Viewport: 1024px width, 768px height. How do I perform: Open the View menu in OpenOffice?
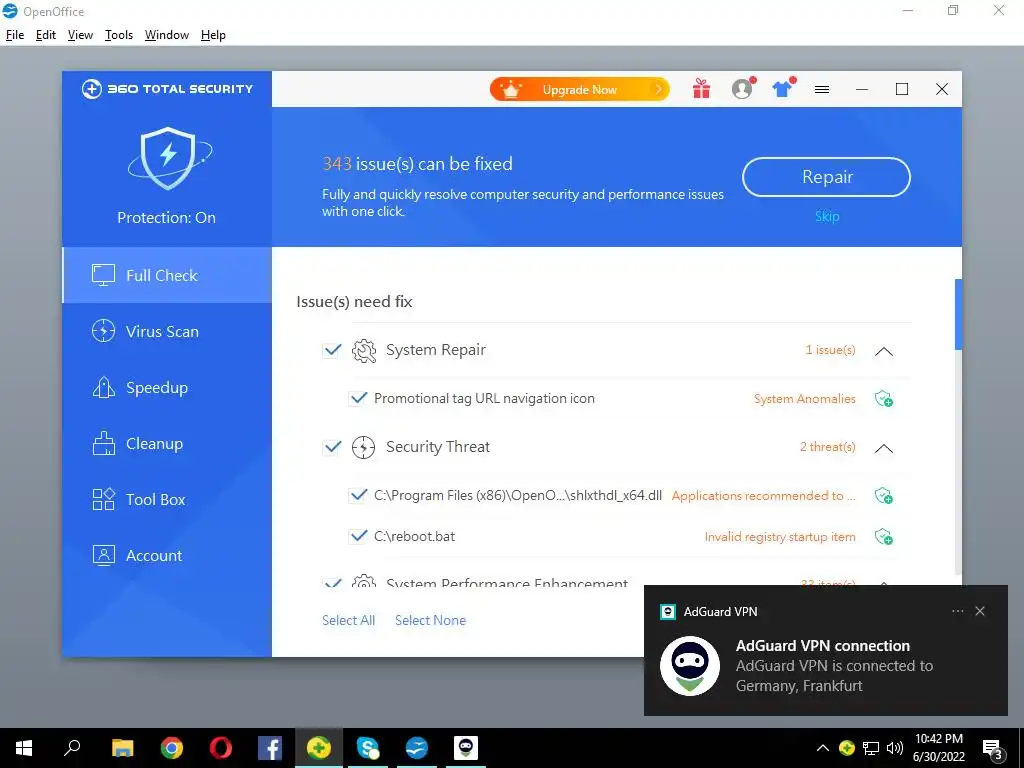pyautogui.click(x=80, y=35)
